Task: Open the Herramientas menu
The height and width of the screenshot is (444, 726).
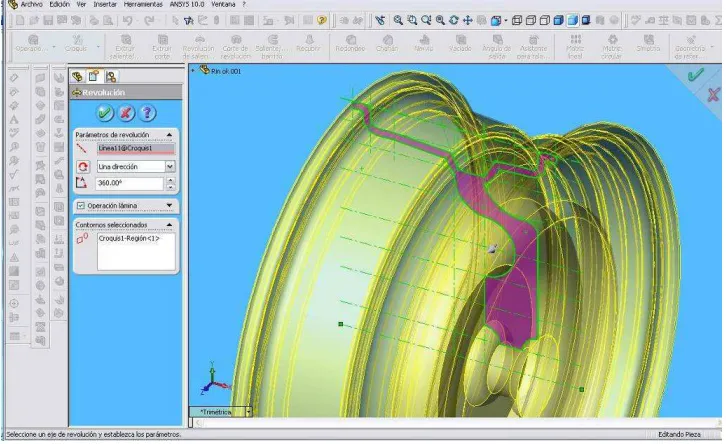Action: pyautogui.click(x=143, y=4)
